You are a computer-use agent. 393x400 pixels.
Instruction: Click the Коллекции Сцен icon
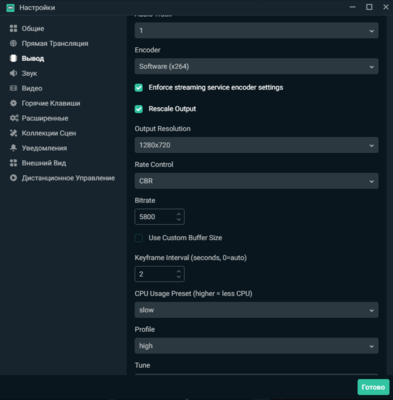click(13, 133)
